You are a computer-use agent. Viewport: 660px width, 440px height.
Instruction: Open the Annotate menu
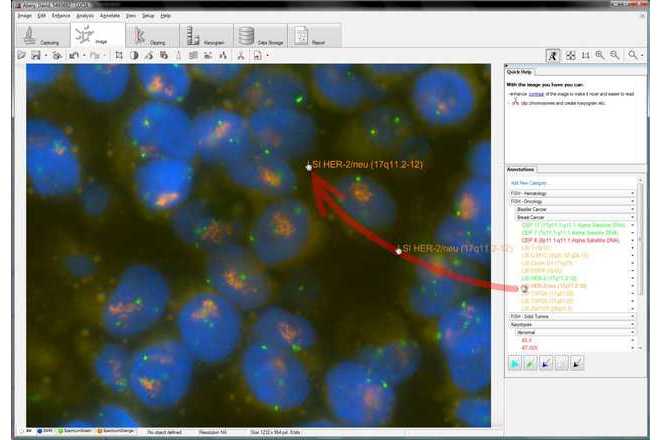[x=110, y=16]
